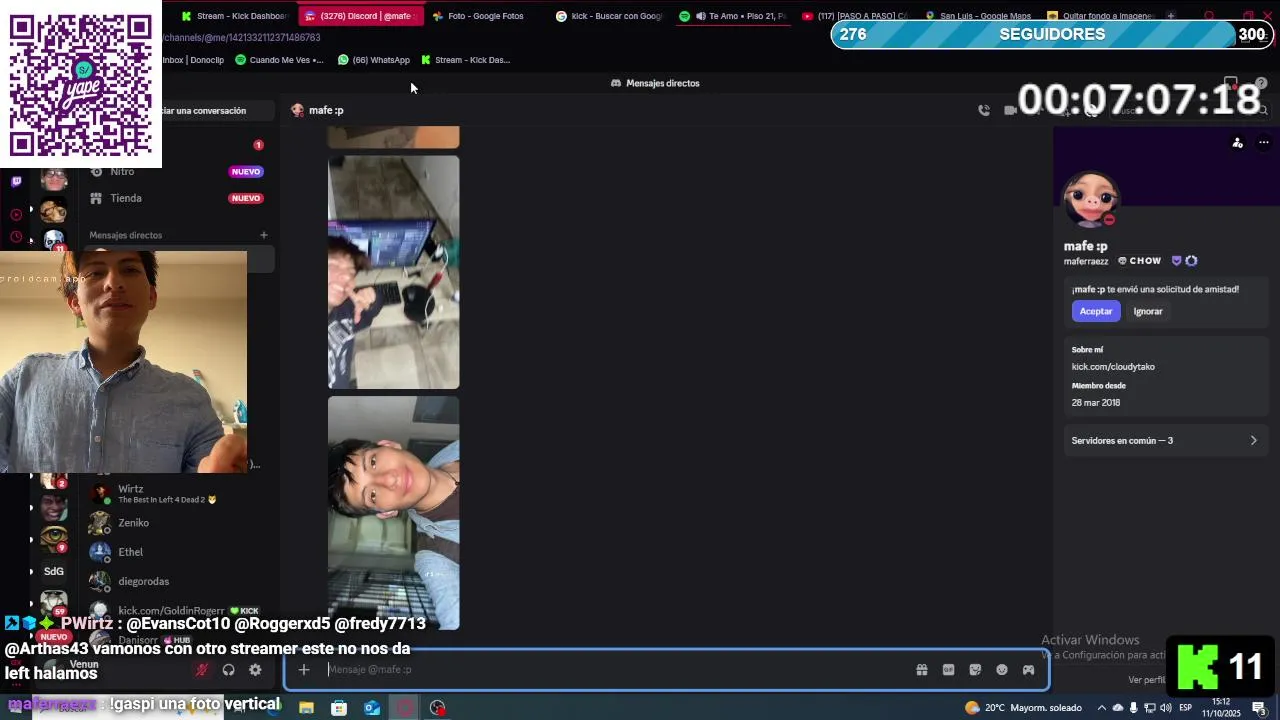This screenshot has height=720, width=1280.
Task: Open the Mensajes directos header title
Action: (655, 83)
